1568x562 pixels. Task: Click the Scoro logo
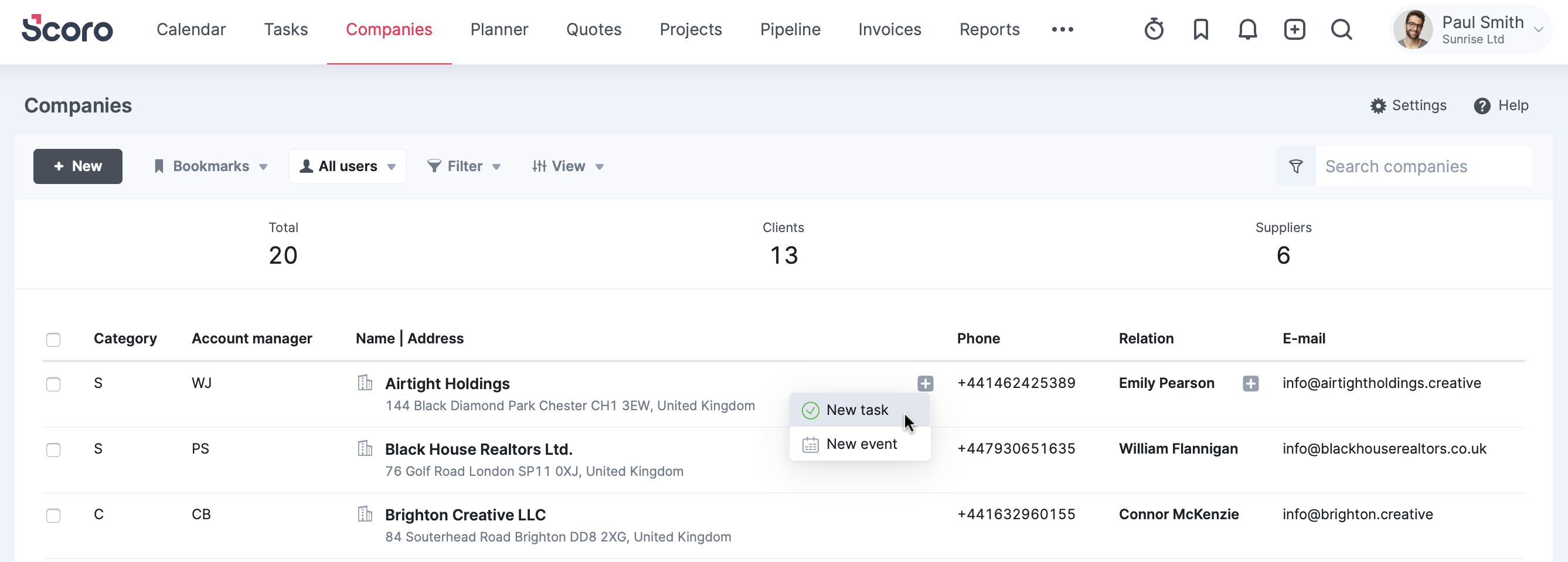(67, 29)
